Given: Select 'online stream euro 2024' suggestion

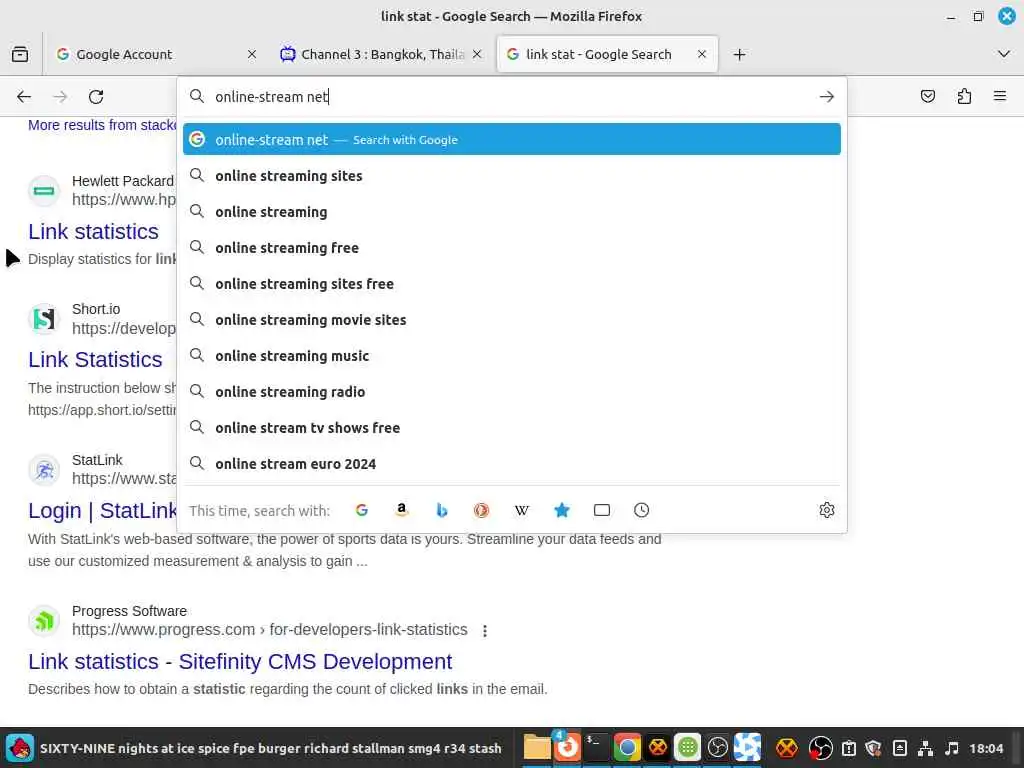Looking at the screenshot, I should click(512, 463).
